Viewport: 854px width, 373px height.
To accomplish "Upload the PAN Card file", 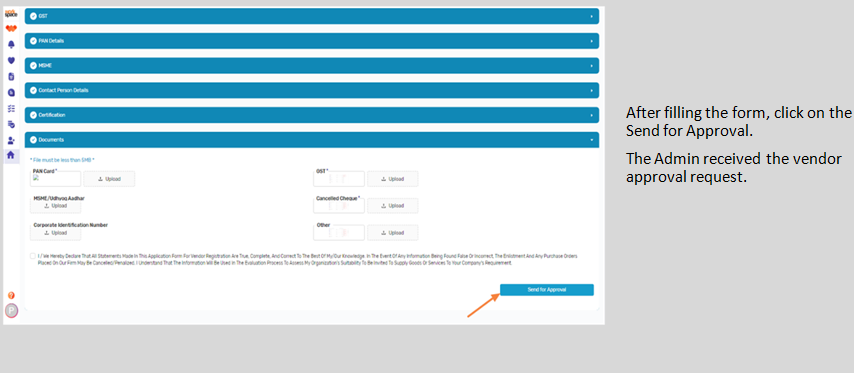I will click(x=109, y=179).
